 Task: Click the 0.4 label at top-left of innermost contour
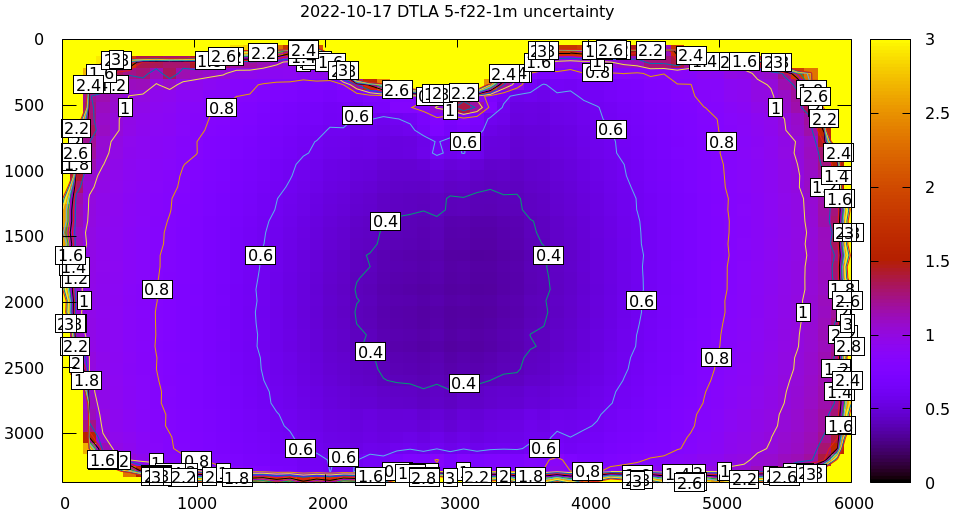(x=385, y=221)
